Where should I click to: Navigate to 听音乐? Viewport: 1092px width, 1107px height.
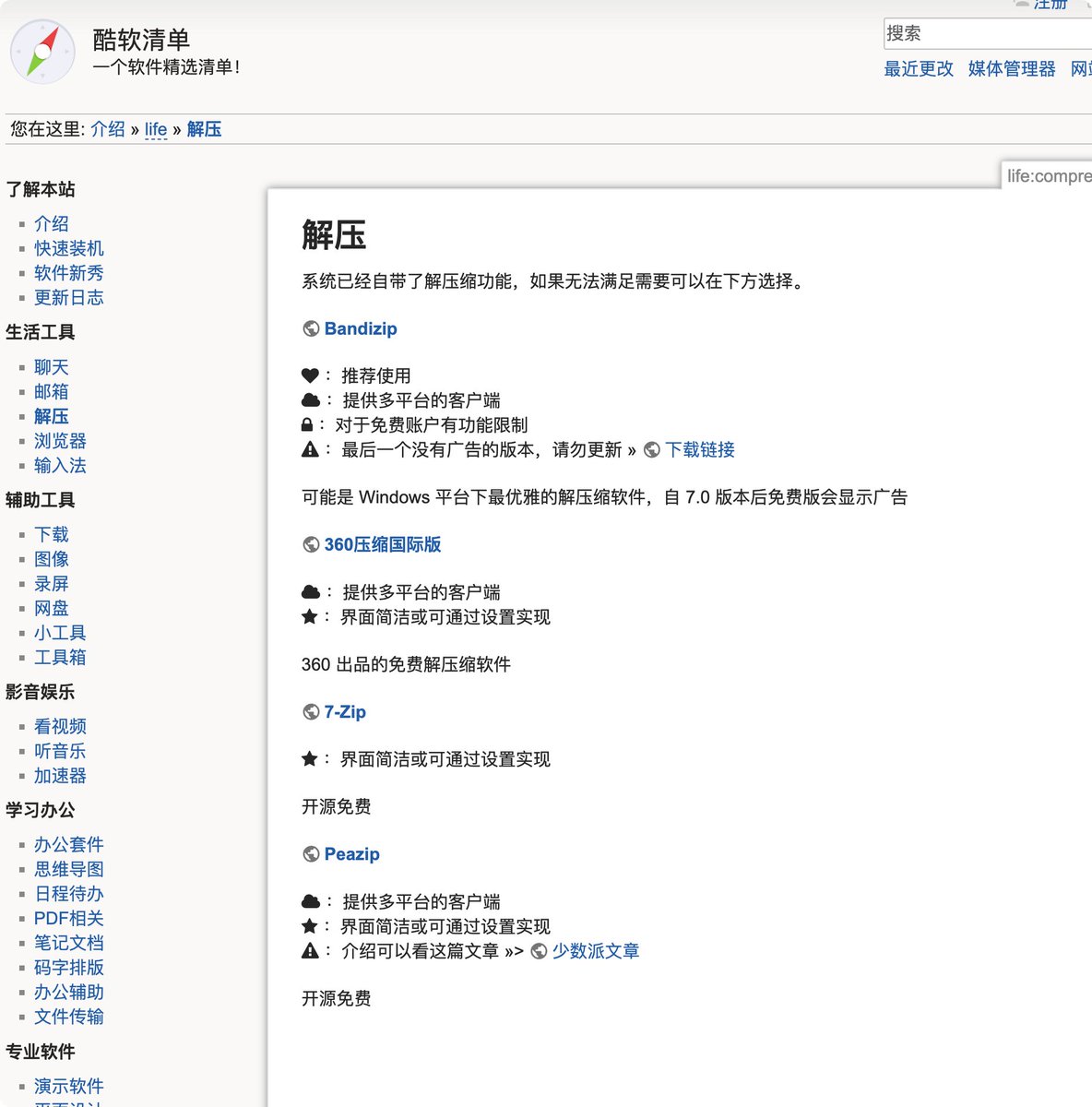60,752
